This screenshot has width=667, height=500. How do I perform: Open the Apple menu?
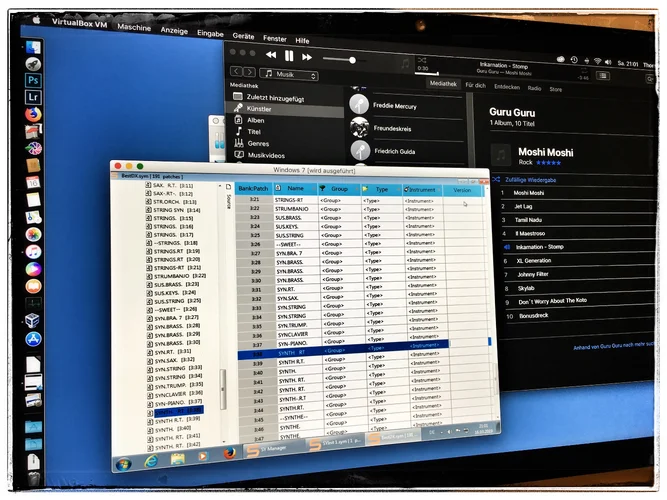(x=37, y=19)
